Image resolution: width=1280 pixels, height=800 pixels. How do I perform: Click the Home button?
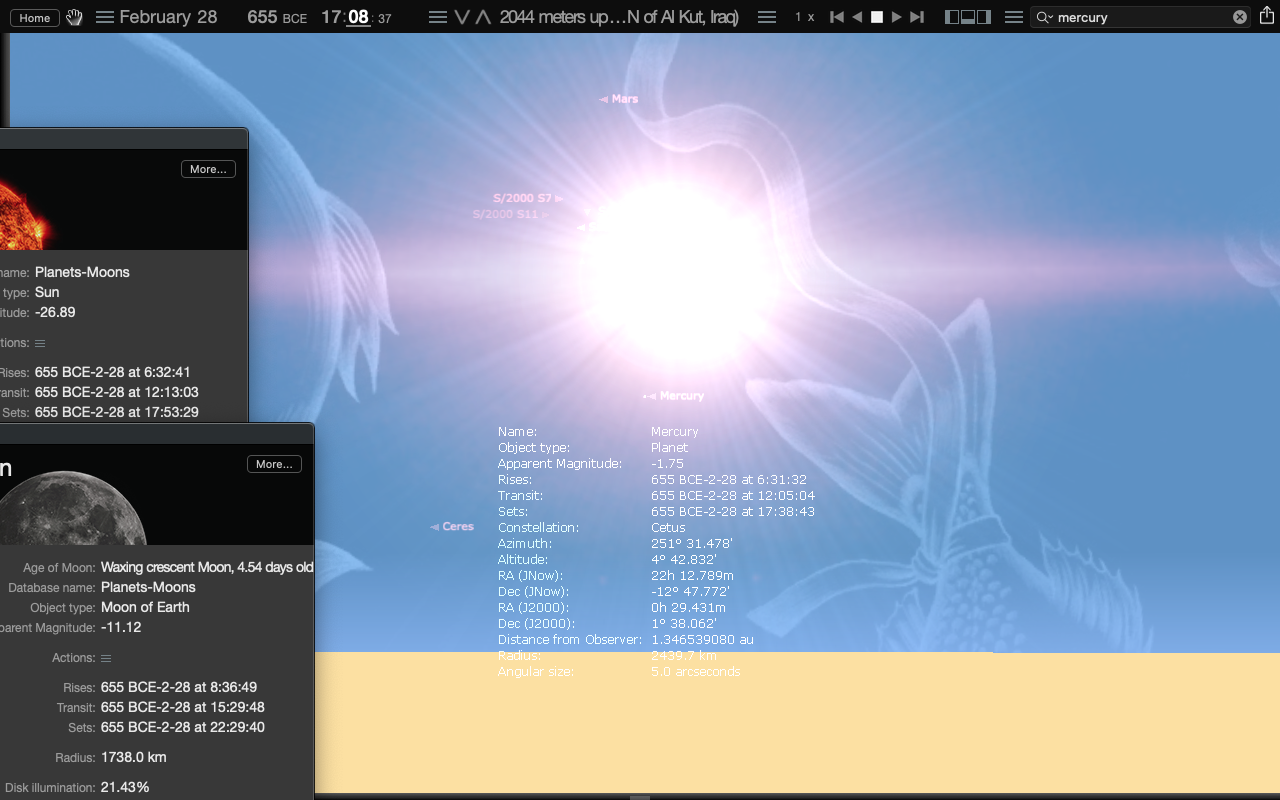pos(35,18)
